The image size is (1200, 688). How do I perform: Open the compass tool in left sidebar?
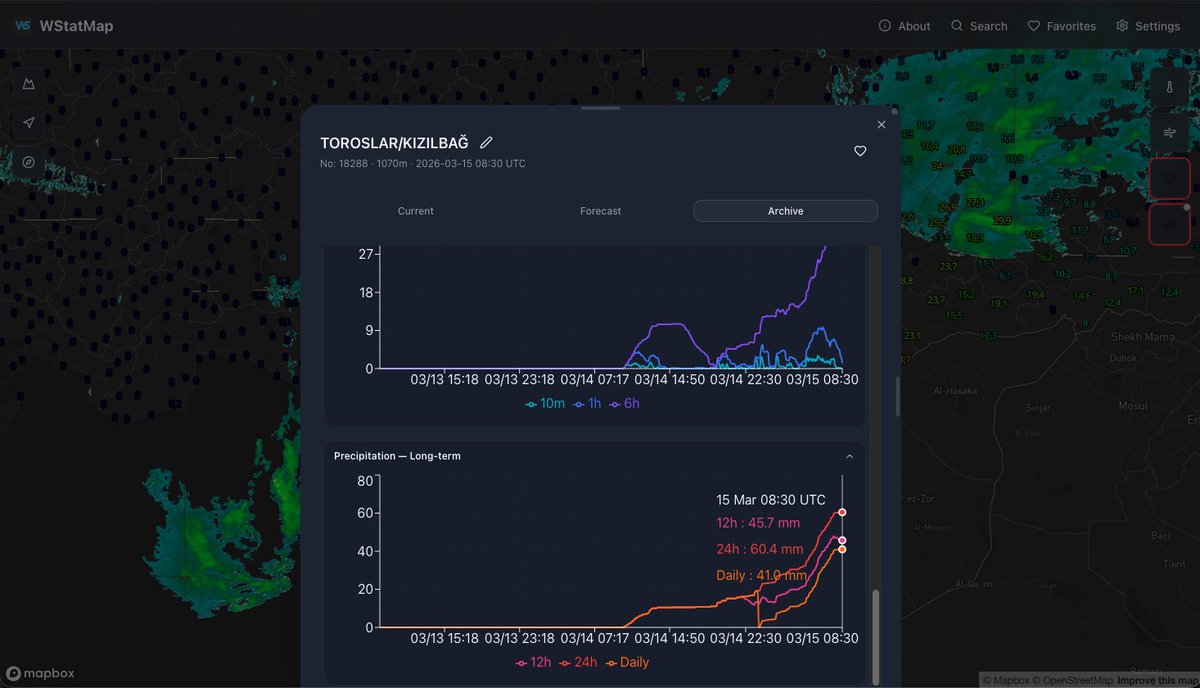click(28, 161)
